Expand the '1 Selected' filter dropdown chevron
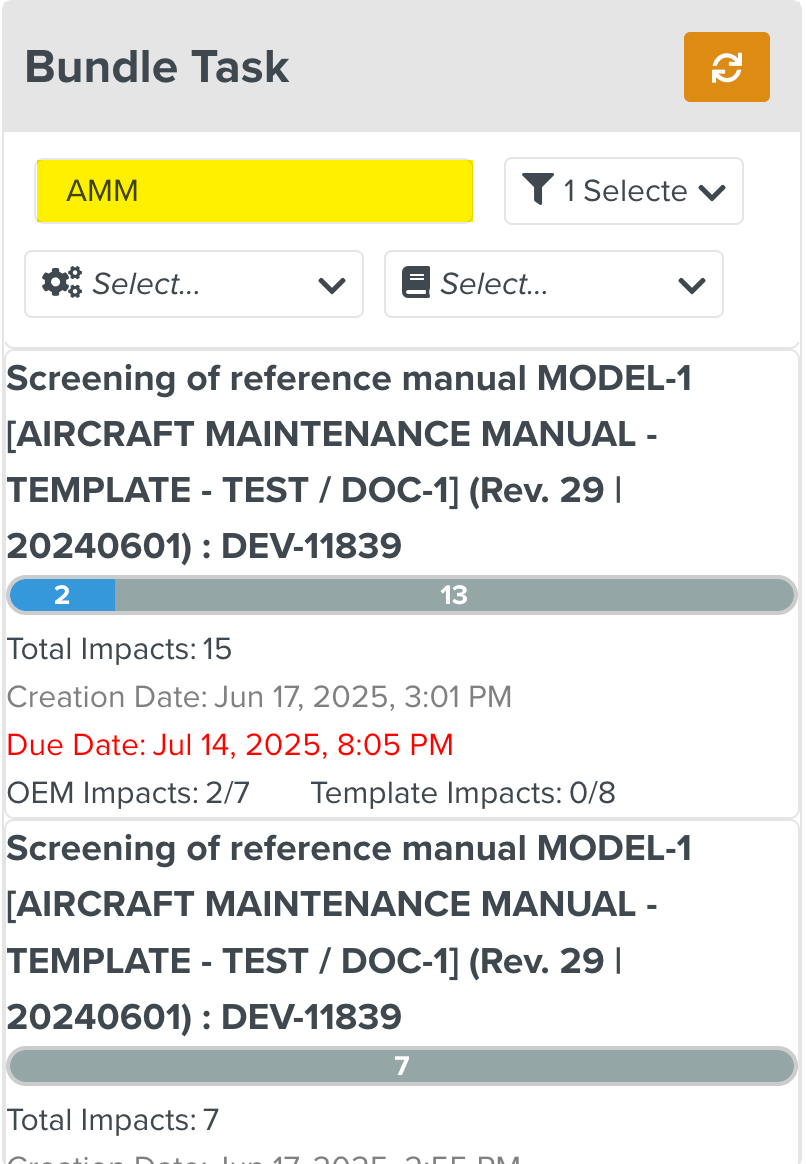The height and width of the screenshot is (1164, 806). click(712, 191)
